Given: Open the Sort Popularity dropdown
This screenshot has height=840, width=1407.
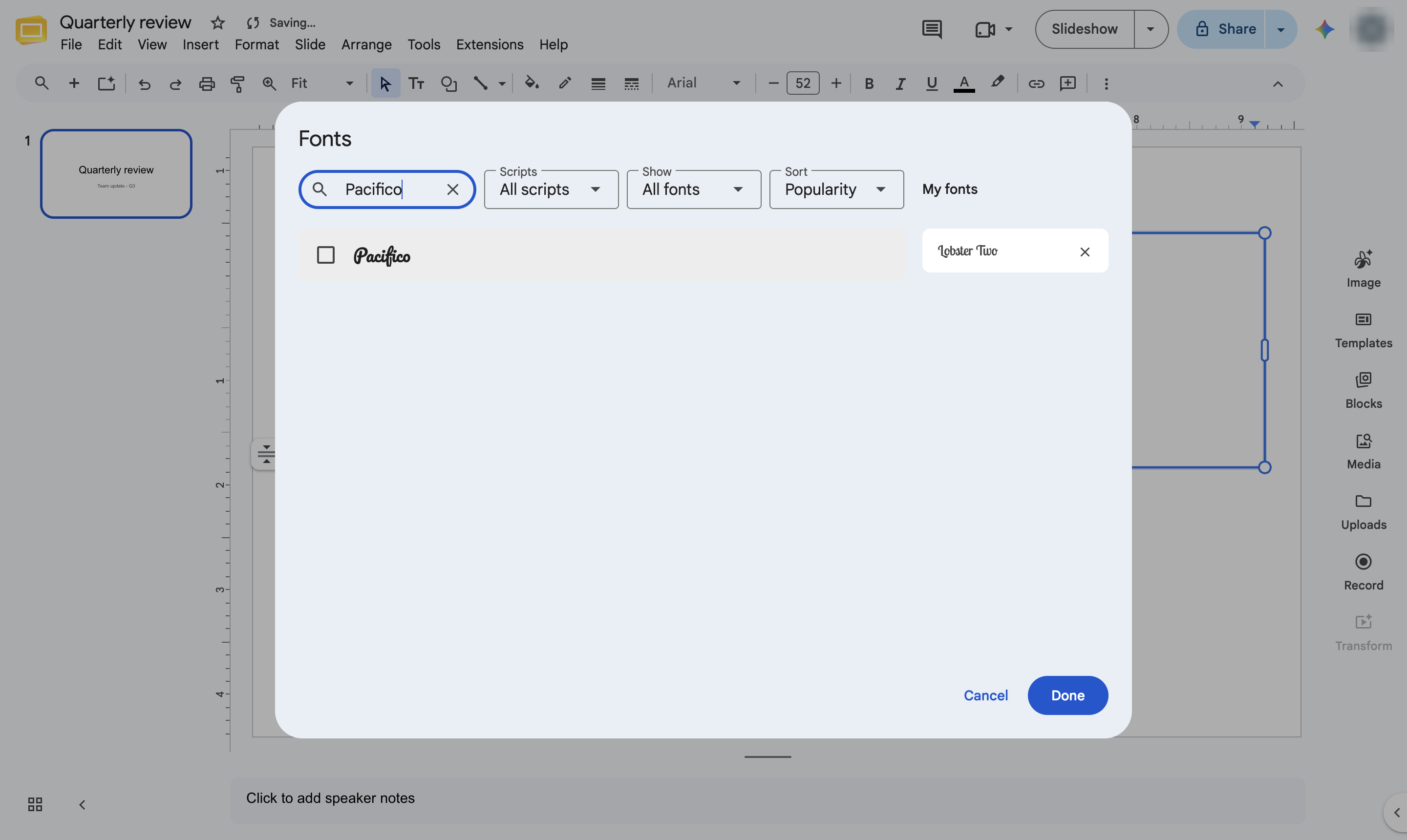Looking at the screenshot, I should 836,189.
